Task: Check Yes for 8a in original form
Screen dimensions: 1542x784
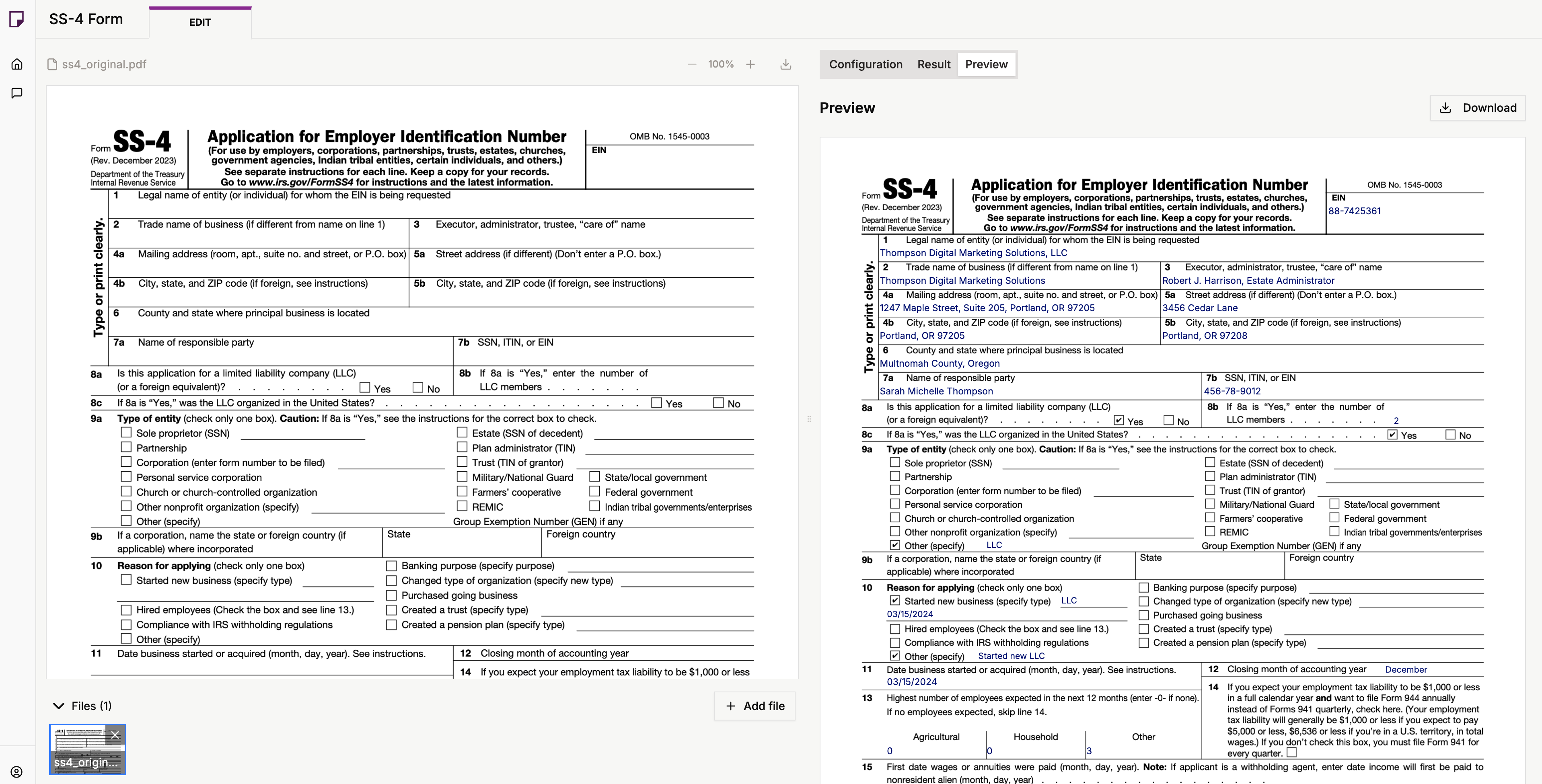Action: 364,387
